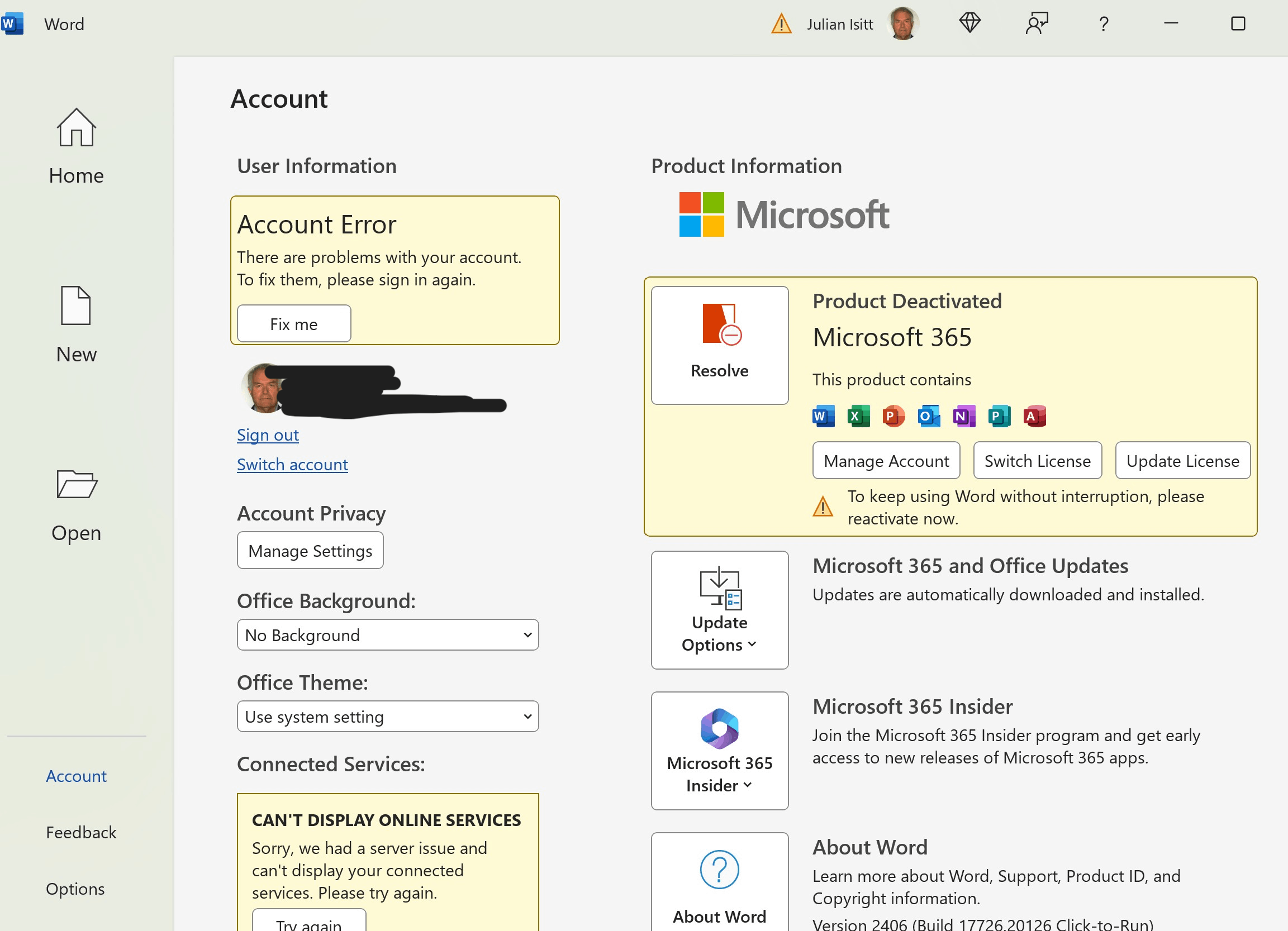Viewport: 1288px width, 931px height.
Task: Click the Version 2406 build text
Action: pos(982,924)
